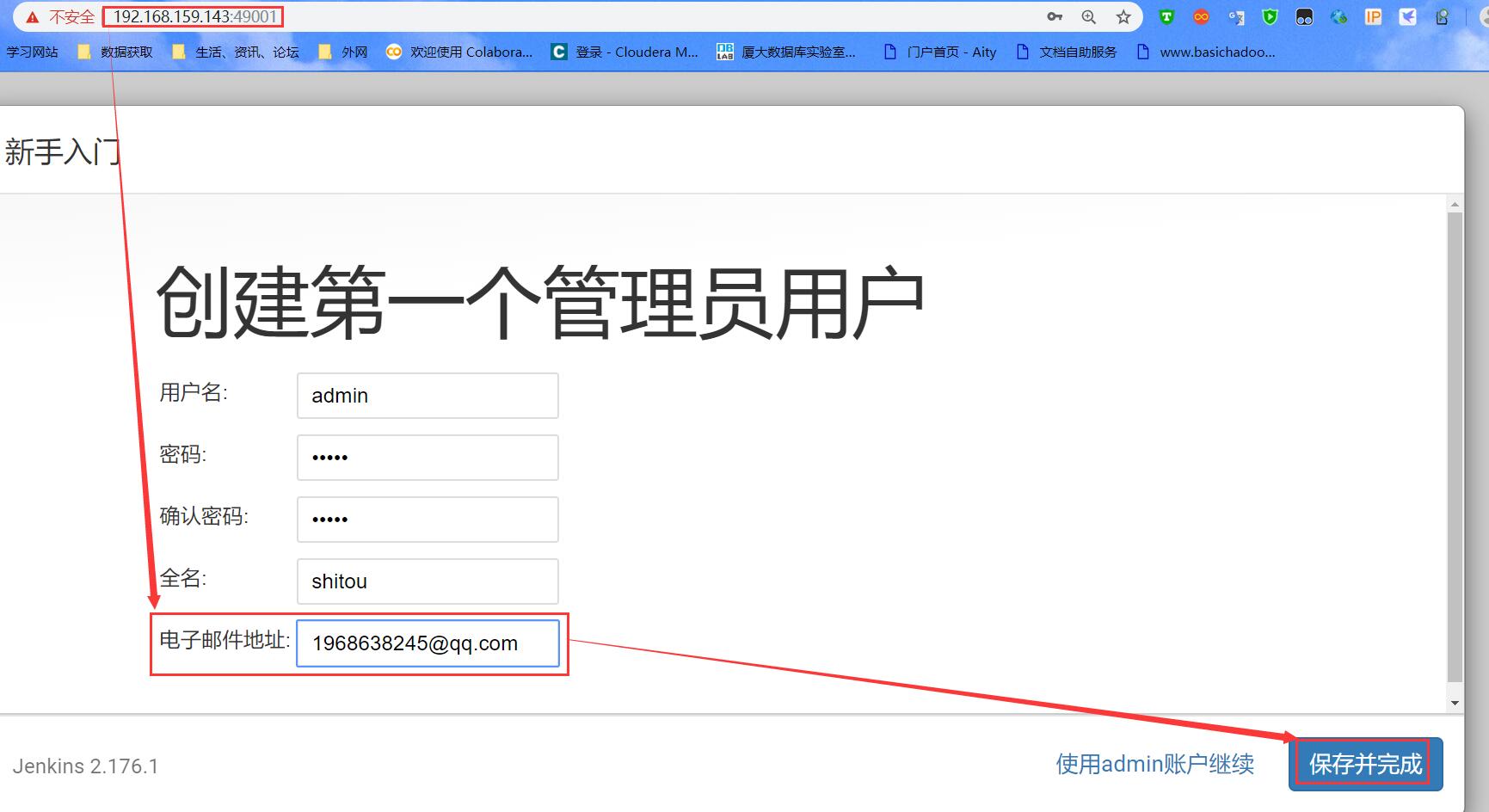Viewport: 1489px width, 812px height.
Task: Open the black goggles extension icon
Action: point(1304,16)
